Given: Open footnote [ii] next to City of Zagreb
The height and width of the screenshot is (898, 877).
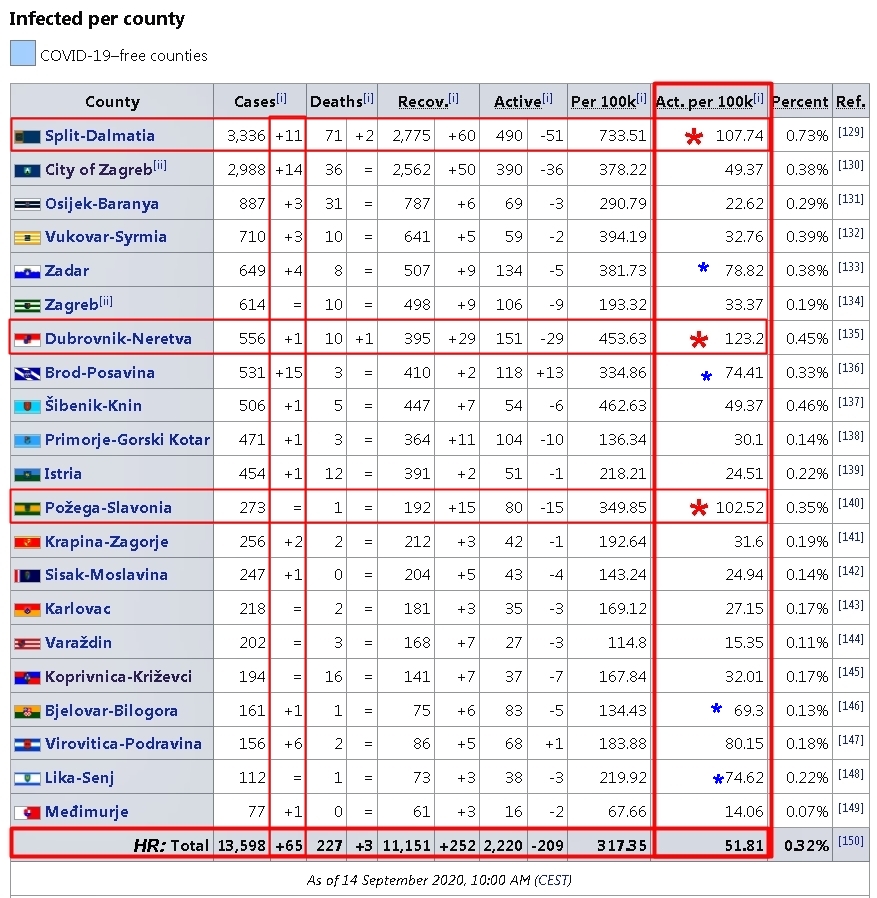Looking at the screenshot, I should (160, 166).
